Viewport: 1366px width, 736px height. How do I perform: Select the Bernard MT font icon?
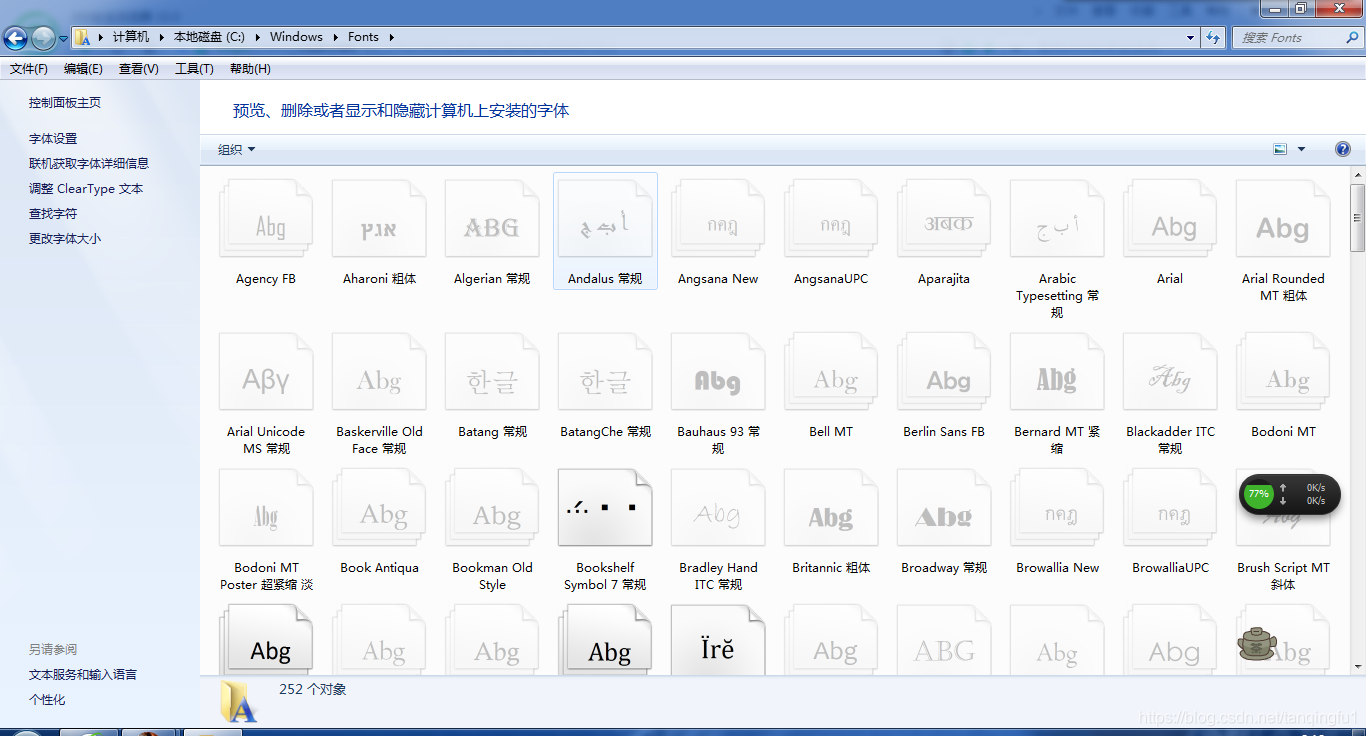pos(1057,373)
